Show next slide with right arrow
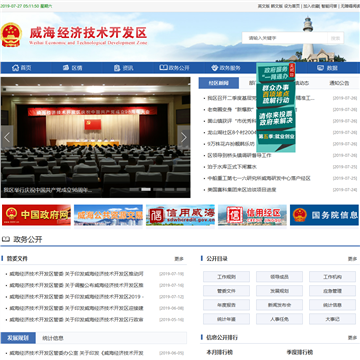 (x=184, y=137)
